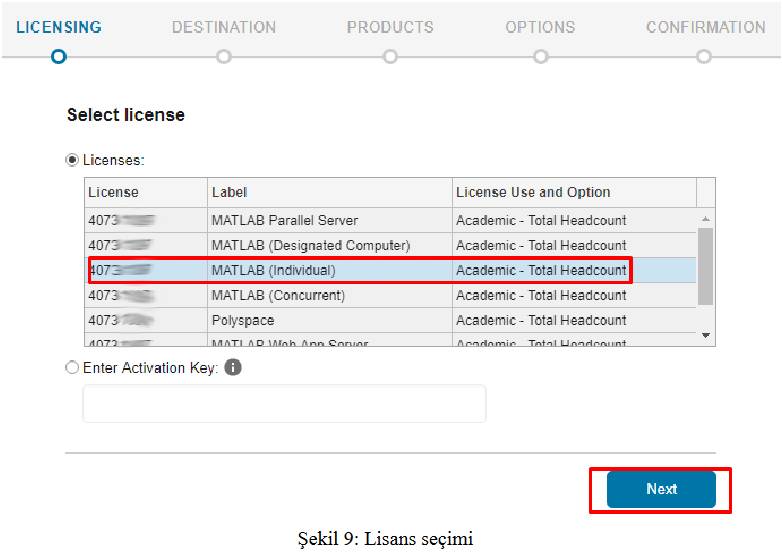Click the Next button
The image size is (782, 558).
tap(661, 489)
